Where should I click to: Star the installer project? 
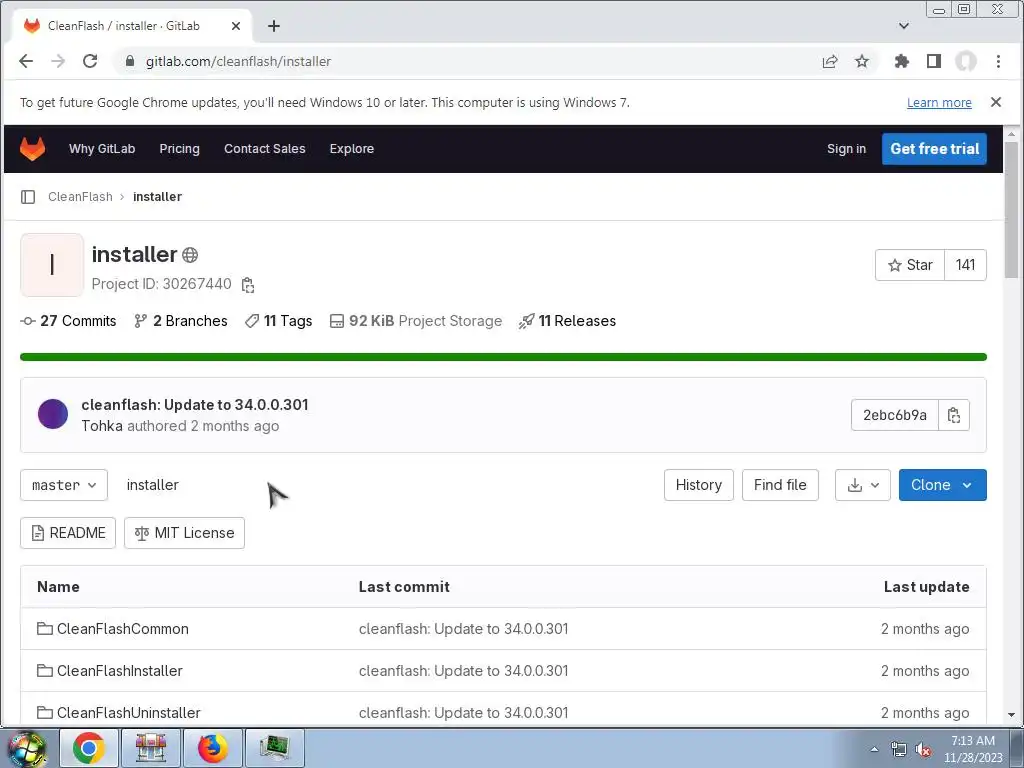click(910, 265)
